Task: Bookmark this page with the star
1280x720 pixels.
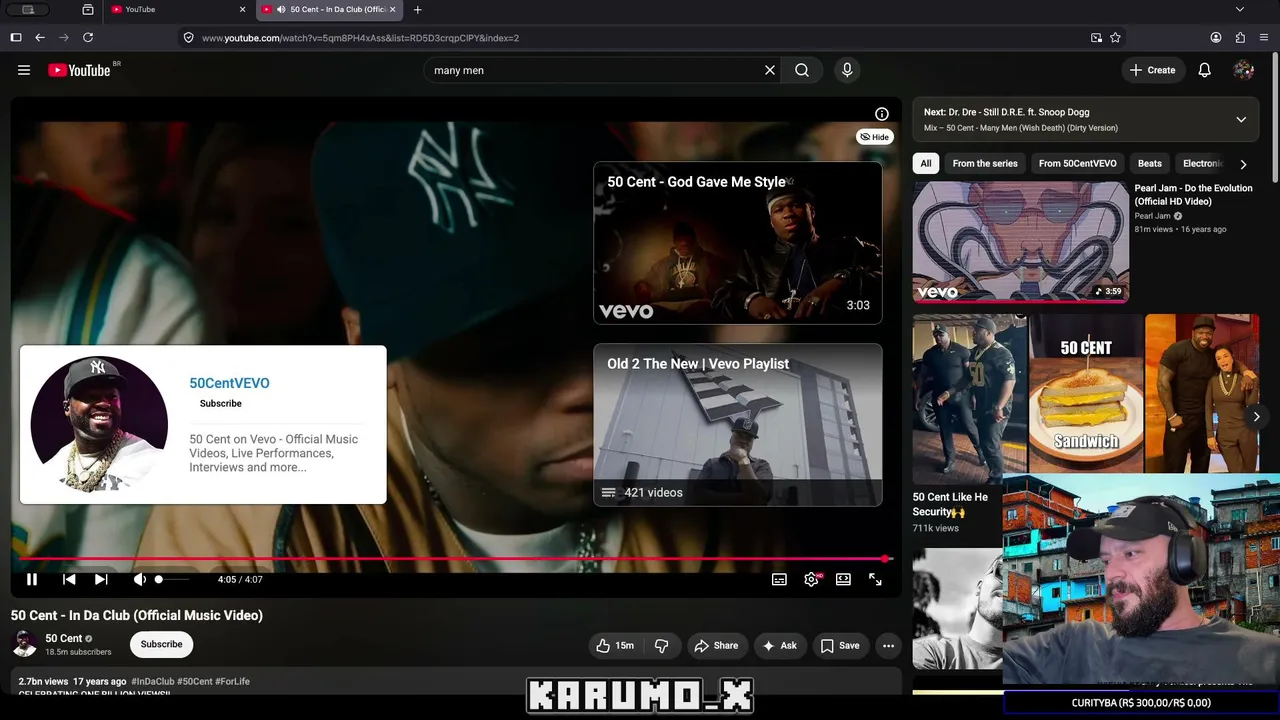Action: click(x=1115, y=37)
